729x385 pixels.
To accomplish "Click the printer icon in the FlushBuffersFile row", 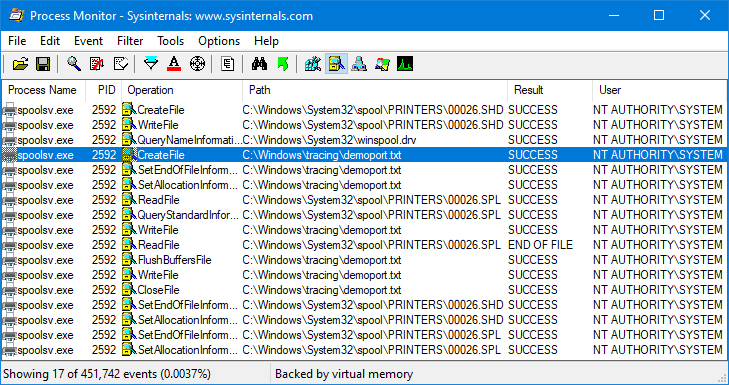I will pos(9,260).
